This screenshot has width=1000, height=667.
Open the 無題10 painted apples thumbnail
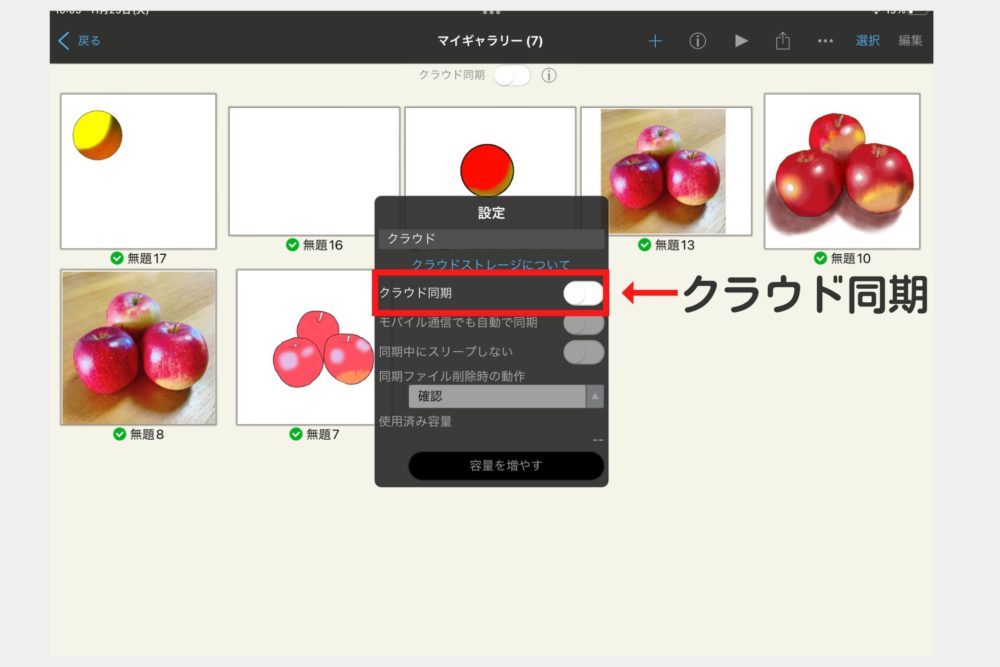click(842, 171)
